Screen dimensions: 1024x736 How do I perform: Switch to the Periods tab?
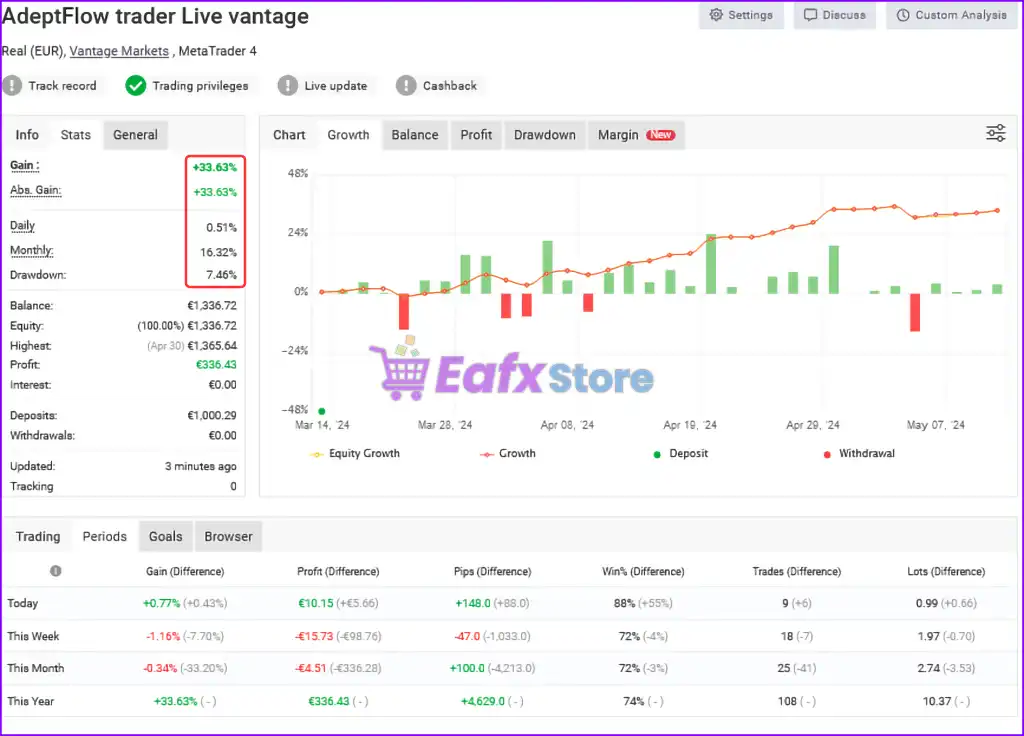click(x=104, y=536)
